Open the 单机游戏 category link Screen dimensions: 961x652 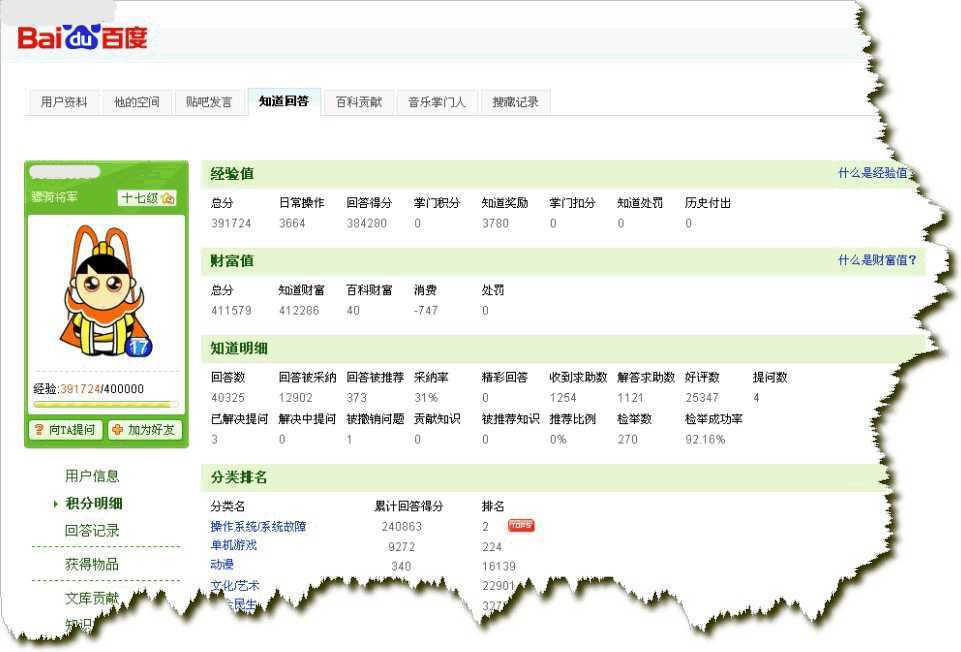pos(232,545)
